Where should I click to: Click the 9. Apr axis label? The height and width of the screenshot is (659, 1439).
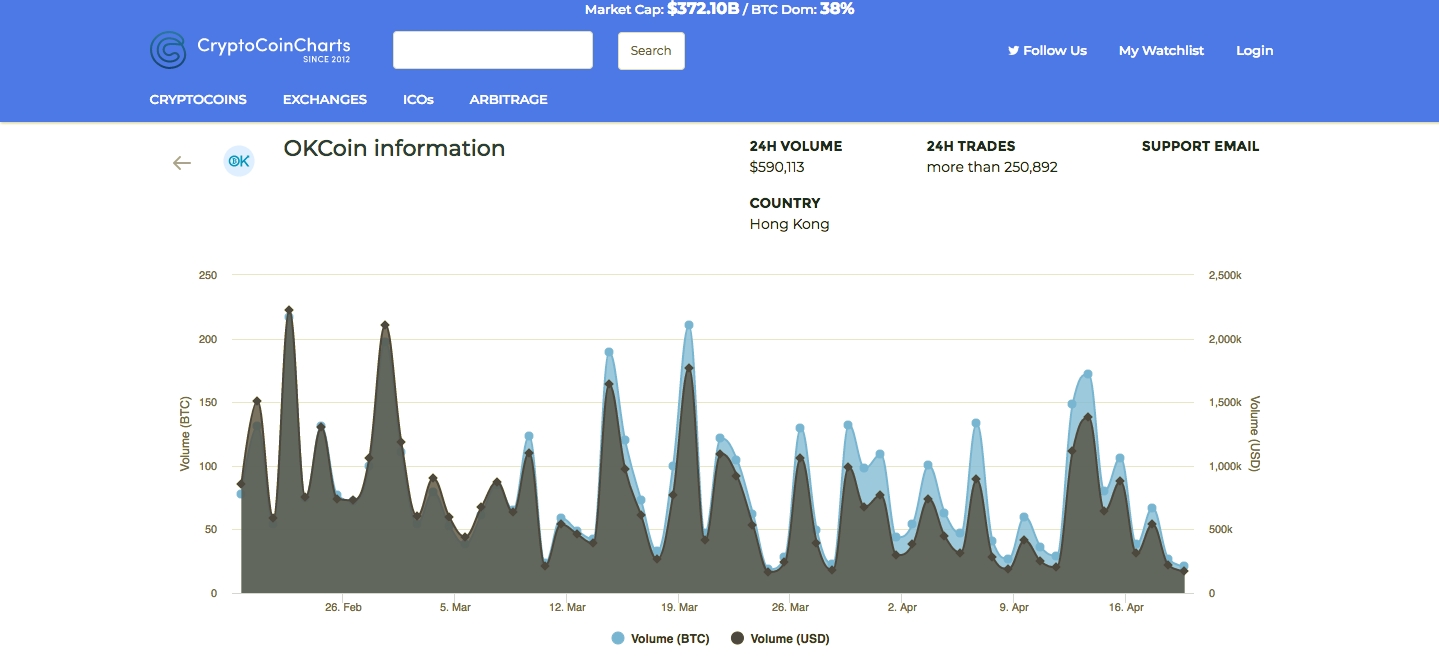click(x=1014, y=607)
